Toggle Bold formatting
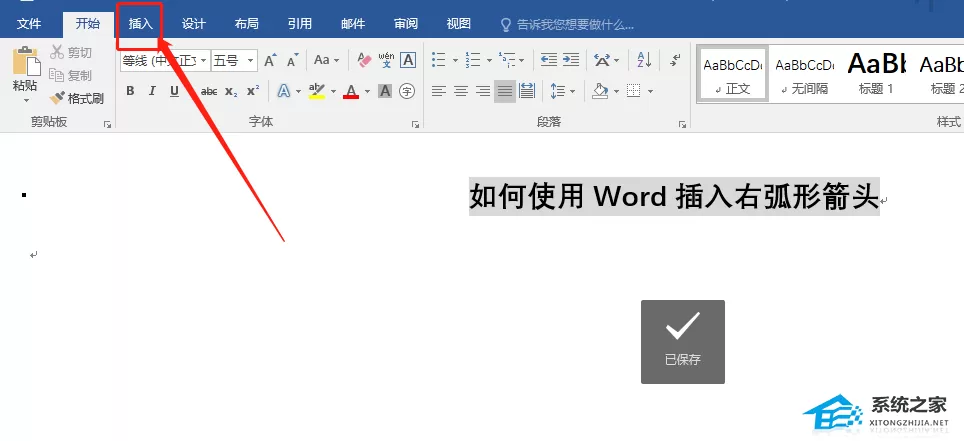 [130, 92]
